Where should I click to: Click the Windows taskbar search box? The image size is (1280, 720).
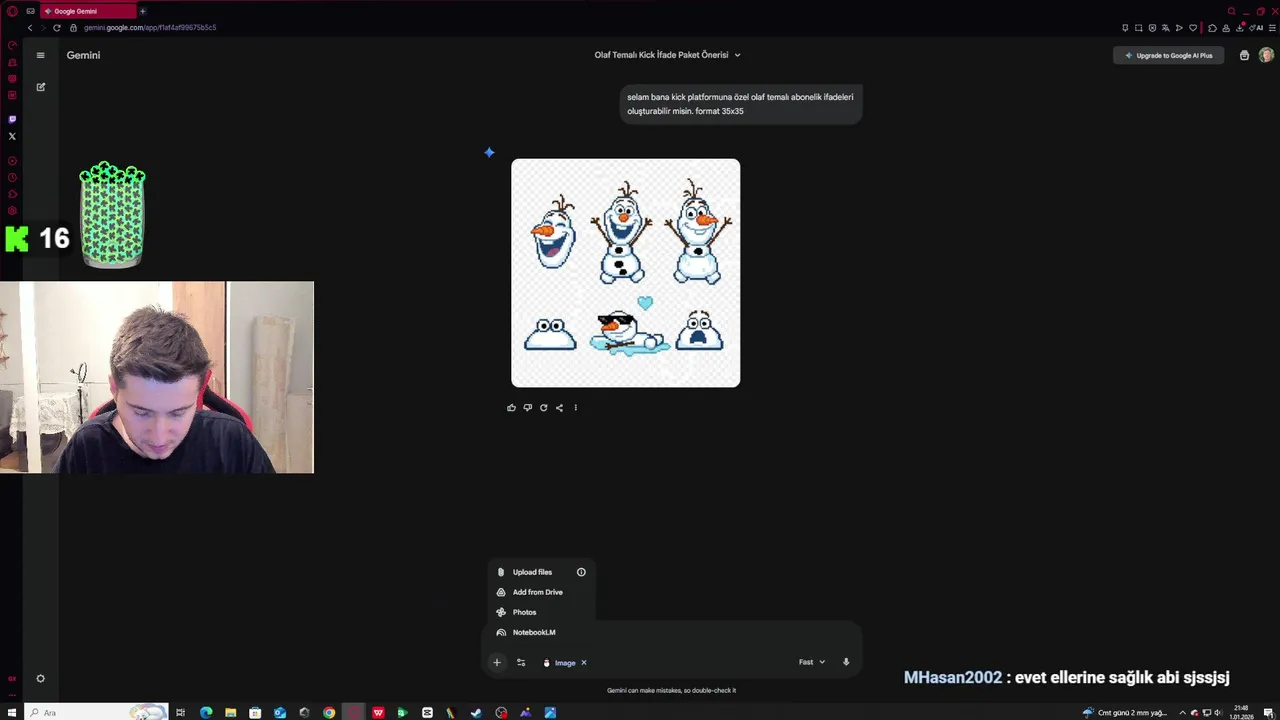(x=97, y=712)
